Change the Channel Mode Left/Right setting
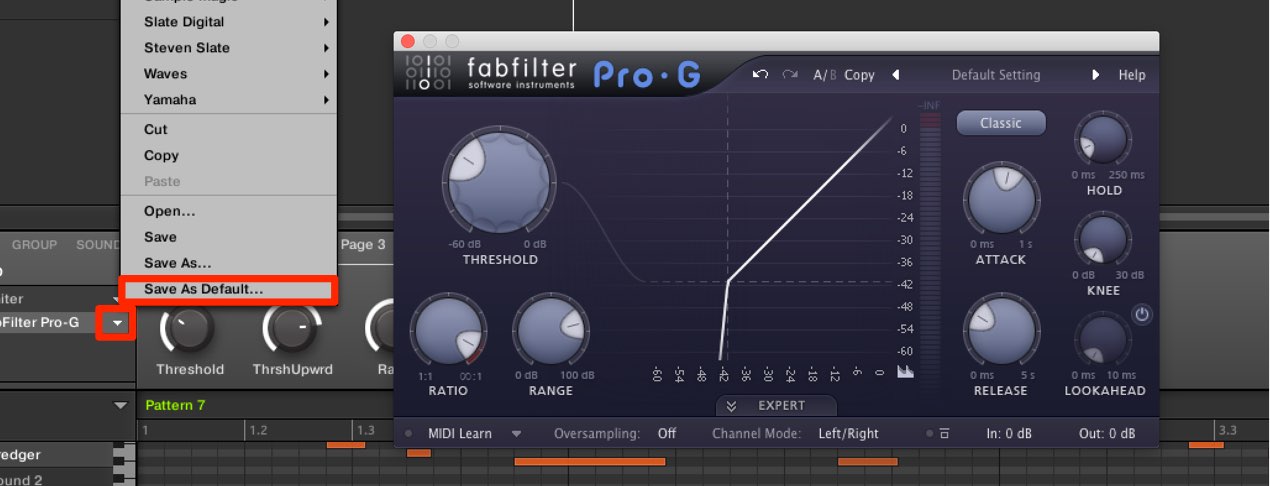The image size is (1270, 486). click(848, 433)
